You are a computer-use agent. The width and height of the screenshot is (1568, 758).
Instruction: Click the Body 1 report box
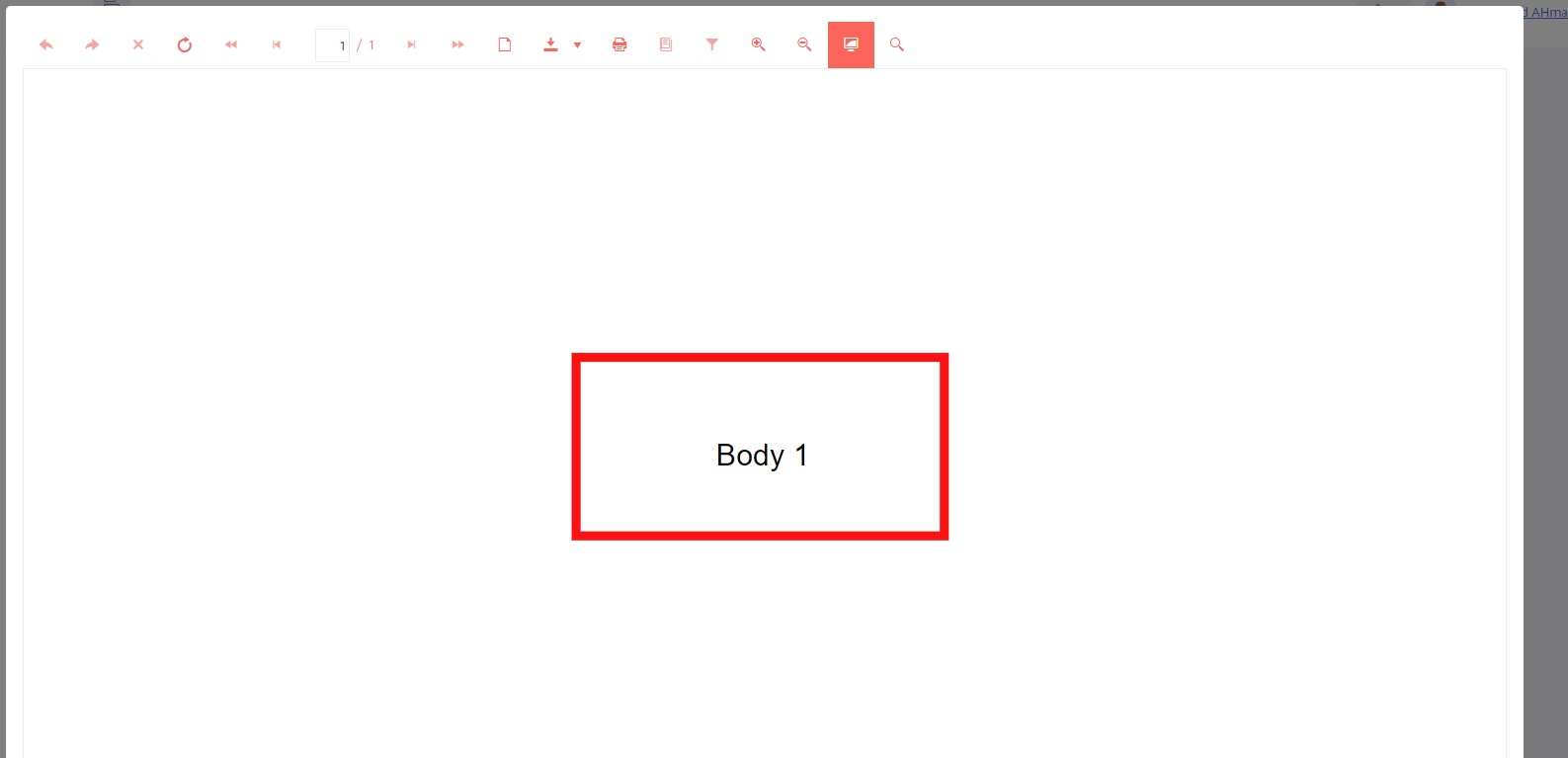[x=760, y=447]
